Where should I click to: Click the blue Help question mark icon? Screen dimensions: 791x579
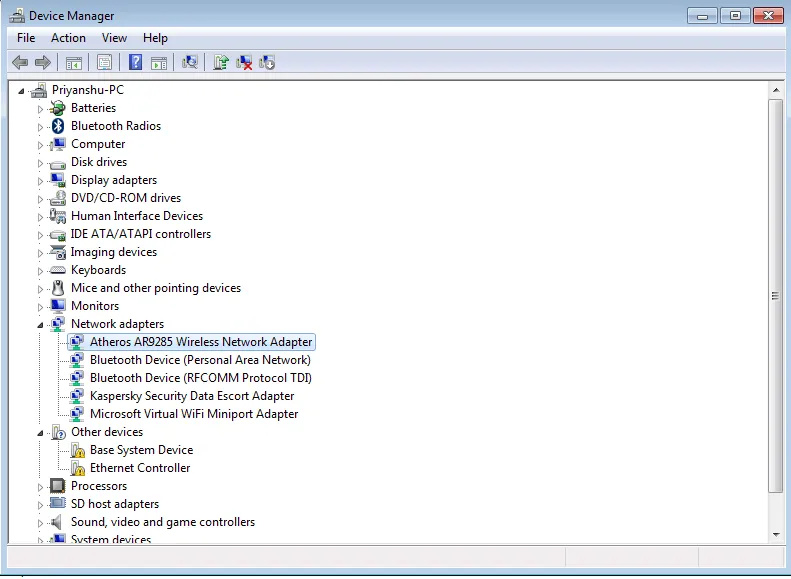click(x=135, y=63)
